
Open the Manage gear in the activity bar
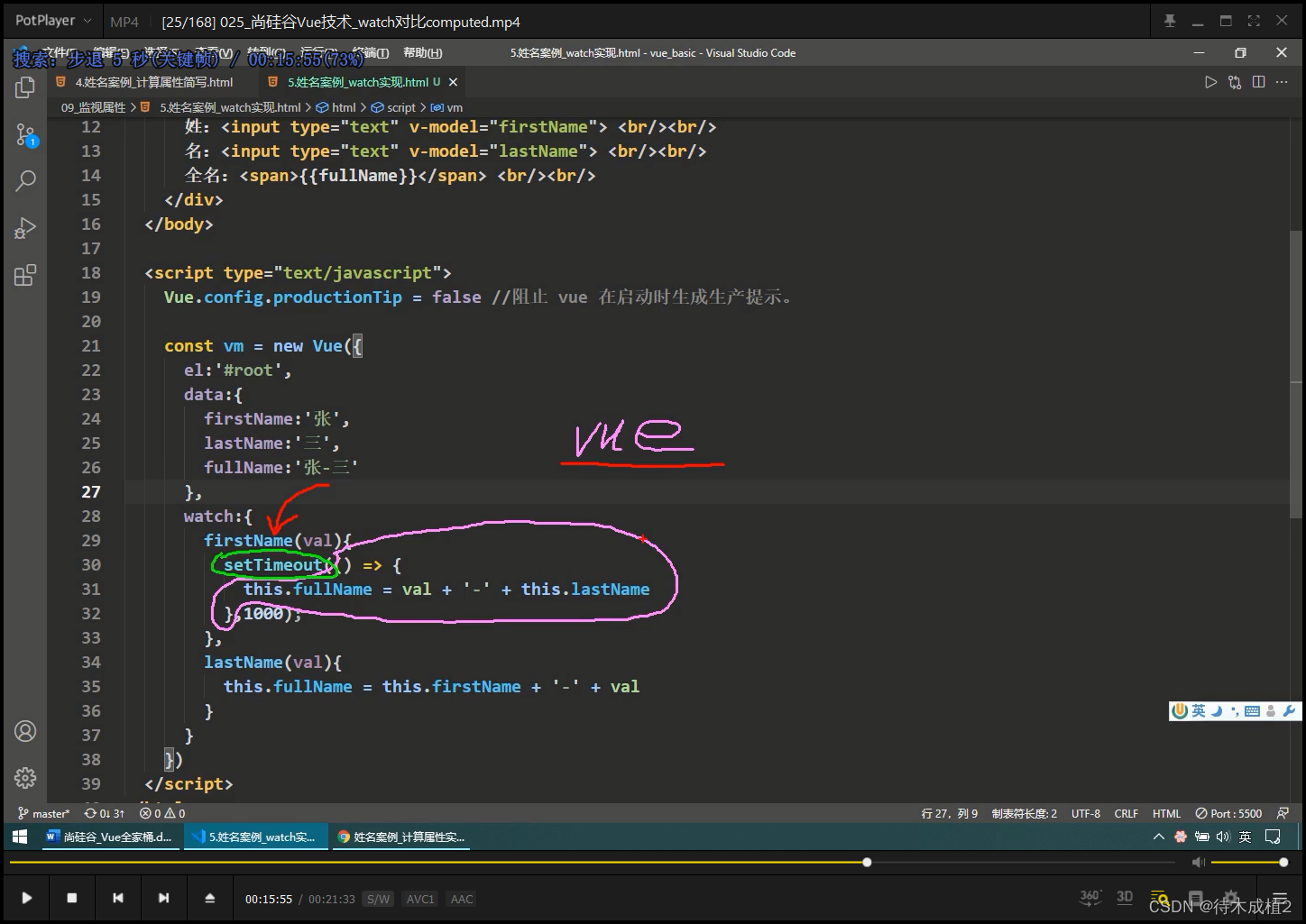point(25,777)
